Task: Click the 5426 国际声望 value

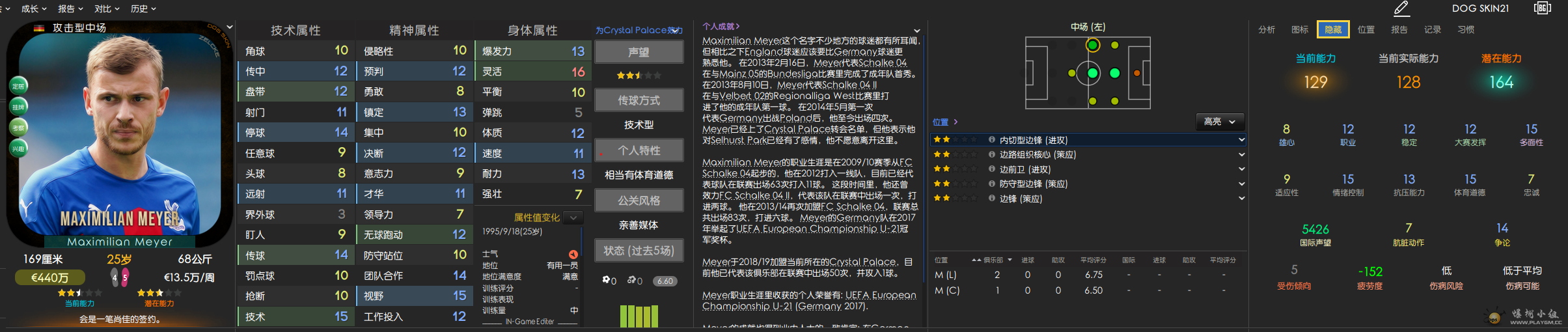Action: tap(1315, 229)
